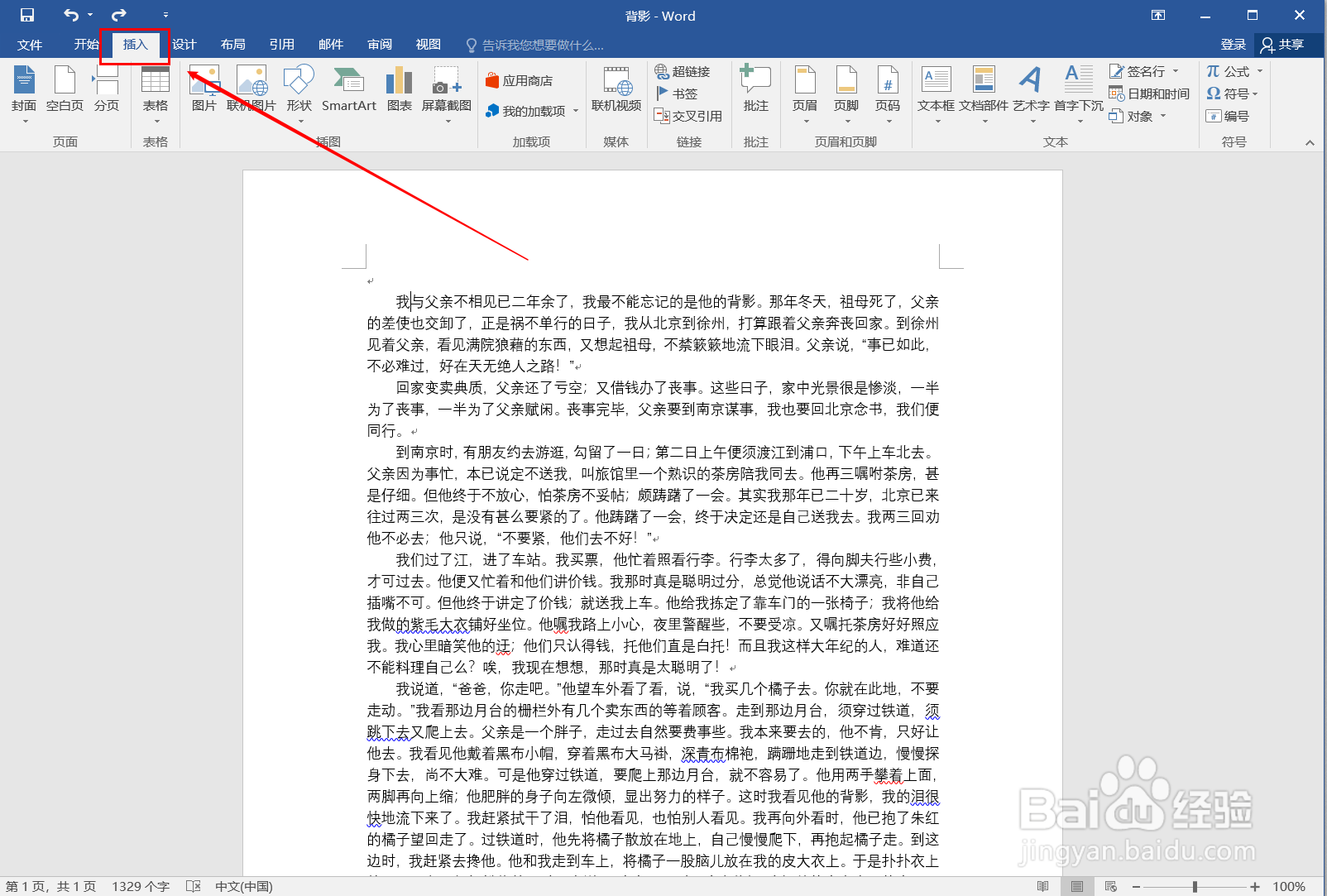Screen dimensions: 1327x896
Task: Insert online picture (联机图片)
Action: [252, 89]
